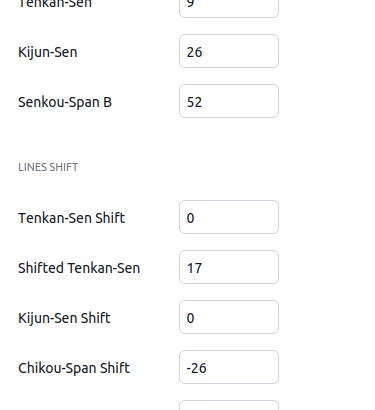The width and height of the screenshot is (375, 410).
Task: Click the Kijun-Sen text label
Action: 48,52
